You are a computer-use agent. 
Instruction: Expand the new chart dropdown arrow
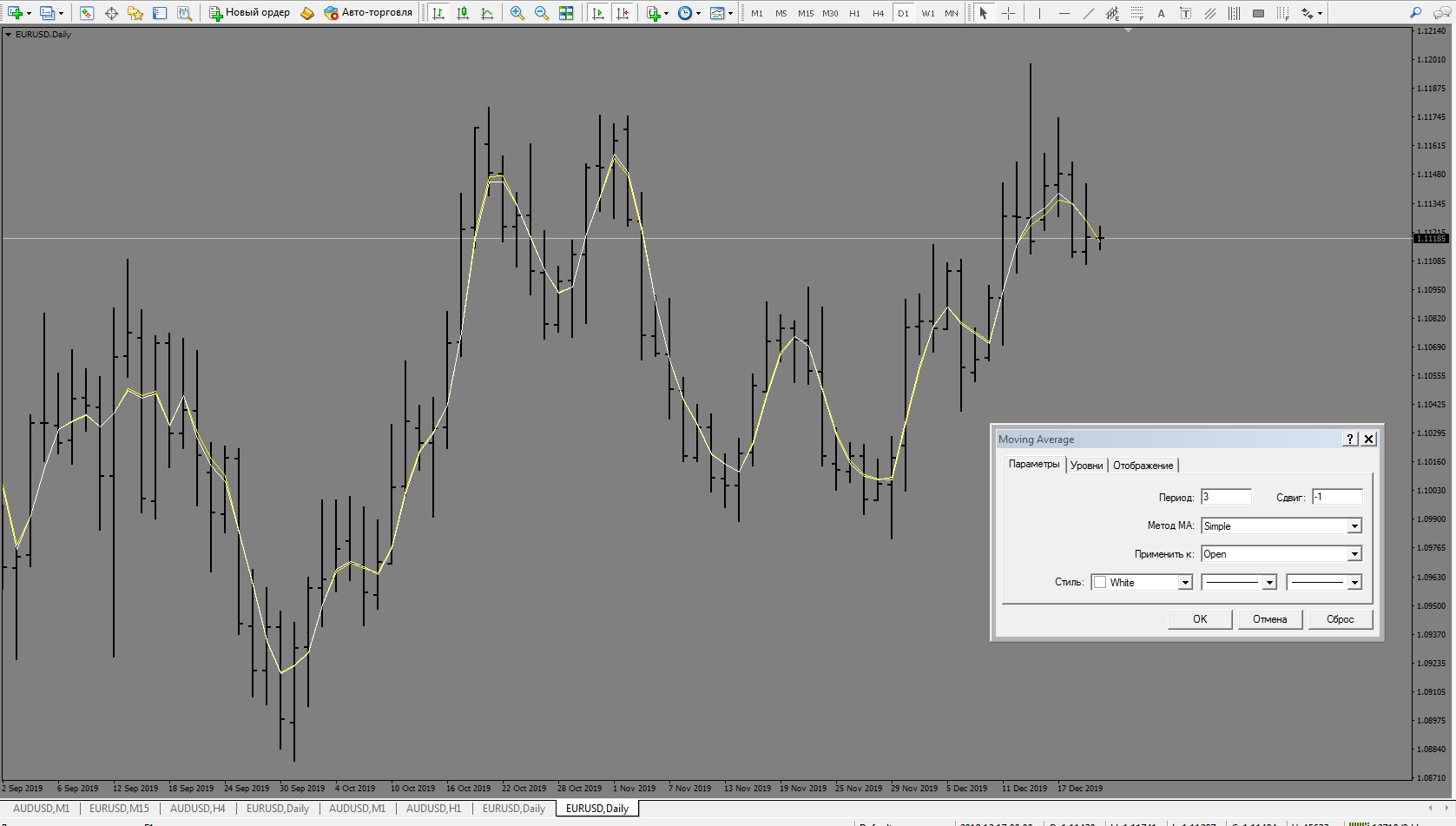click(29, 13)
